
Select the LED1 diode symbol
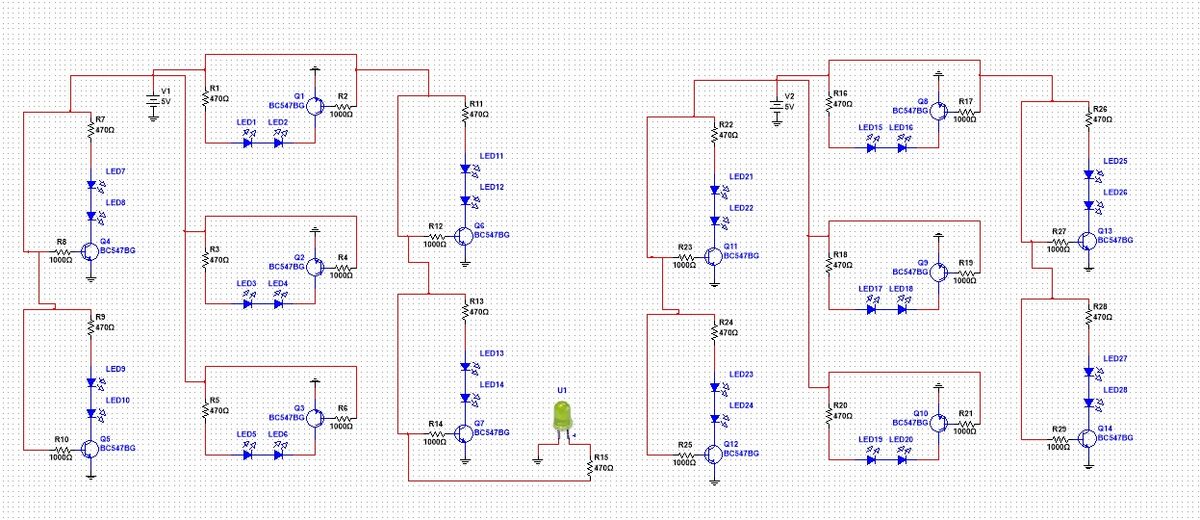coord(247,142)
